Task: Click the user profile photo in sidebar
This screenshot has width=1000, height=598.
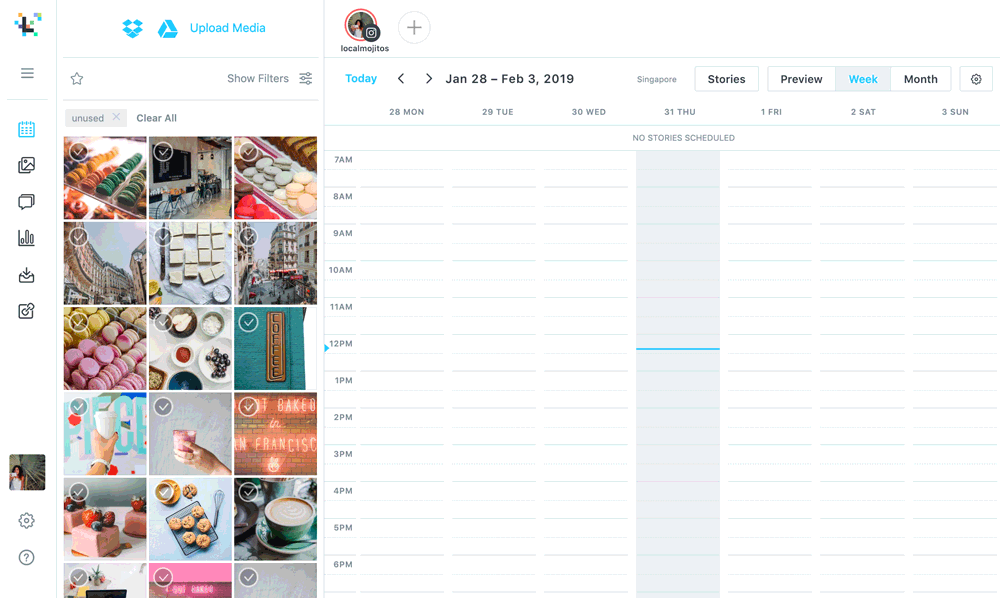Action: pos(27,472)
